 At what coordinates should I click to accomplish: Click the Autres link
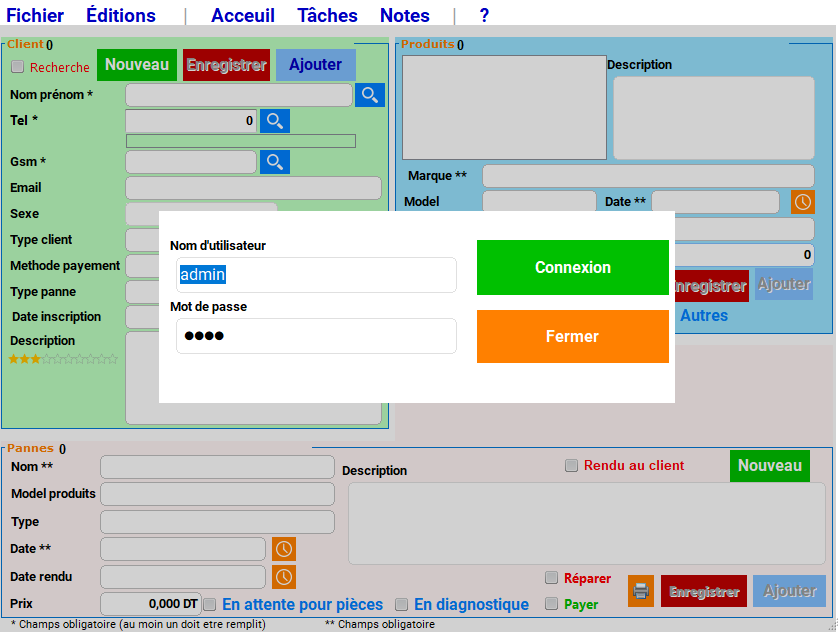click(704, 315)
